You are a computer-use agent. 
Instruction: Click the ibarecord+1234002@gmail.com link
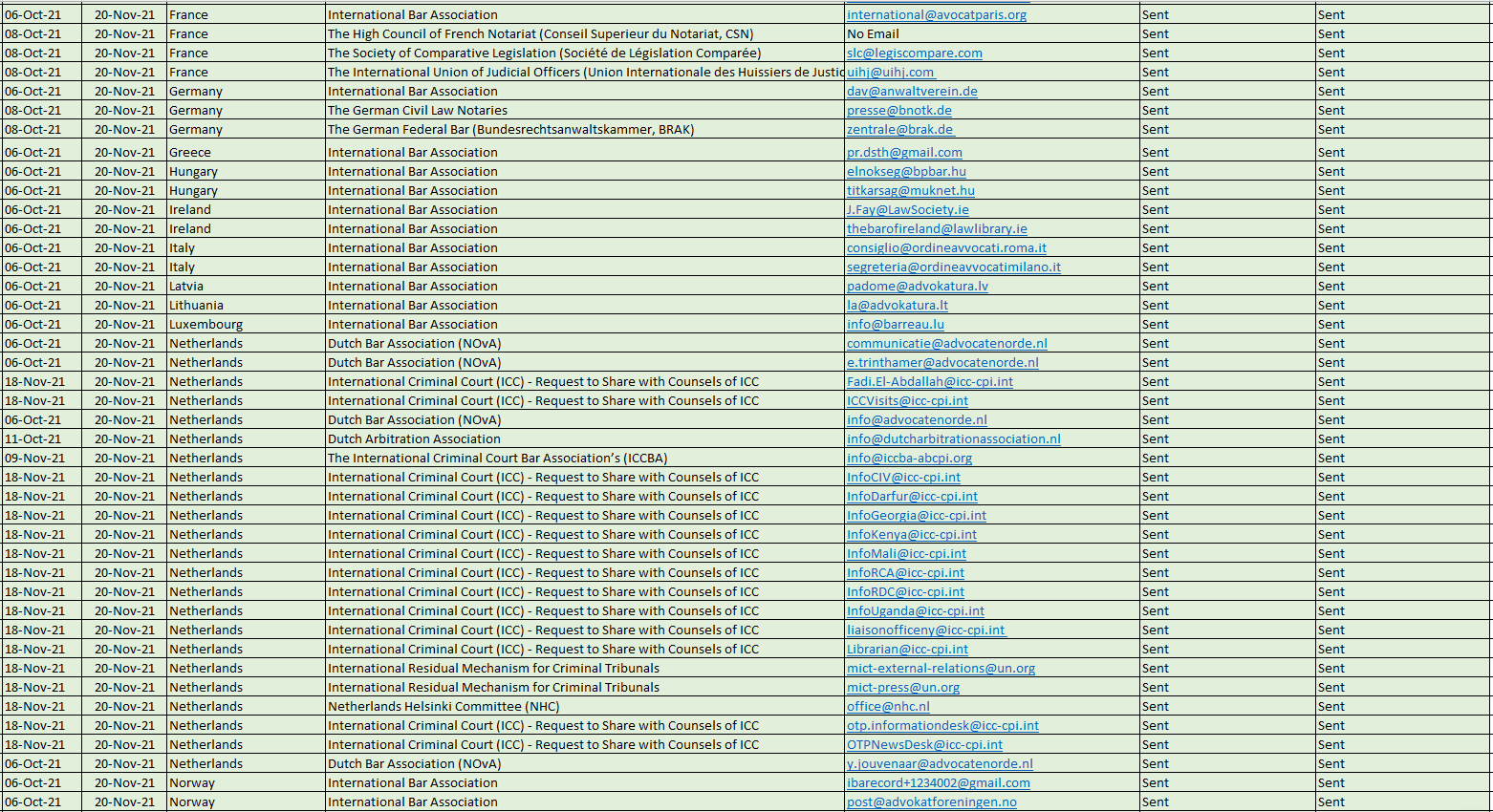pyautogui.click(x=939, y=783)
